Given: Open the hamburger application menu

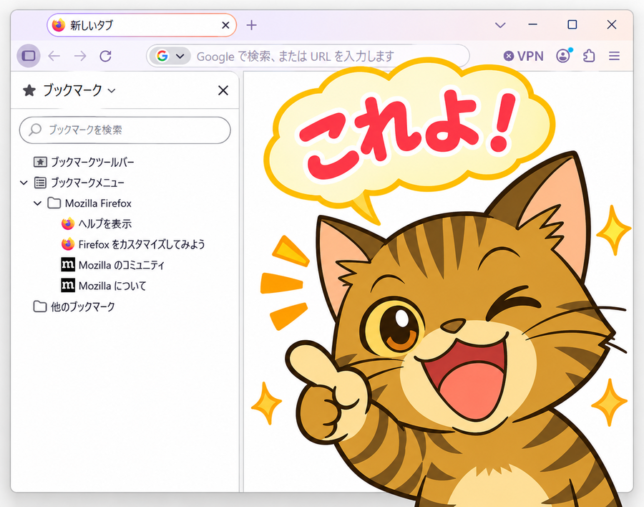Looking at the screenshot, I should coord(614,56).
